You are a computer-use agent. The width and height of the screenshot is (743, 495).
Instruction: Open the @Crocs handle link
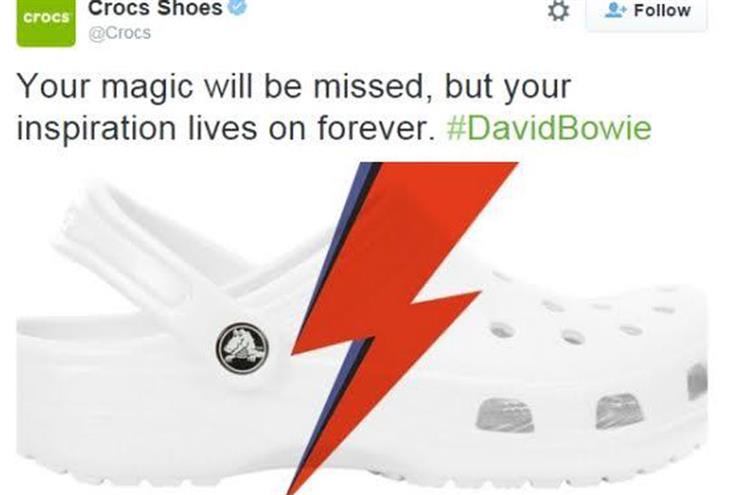pyautogui.click(x=119, y=33)
